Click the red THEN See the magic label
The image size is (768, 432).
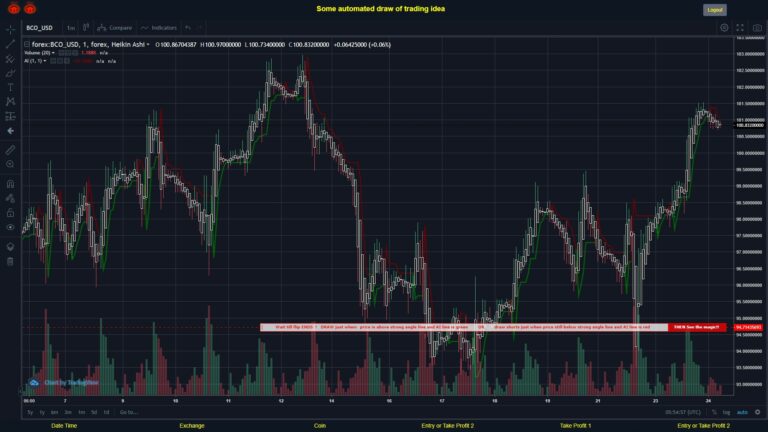pyautogui.click(x=696, y=327)
